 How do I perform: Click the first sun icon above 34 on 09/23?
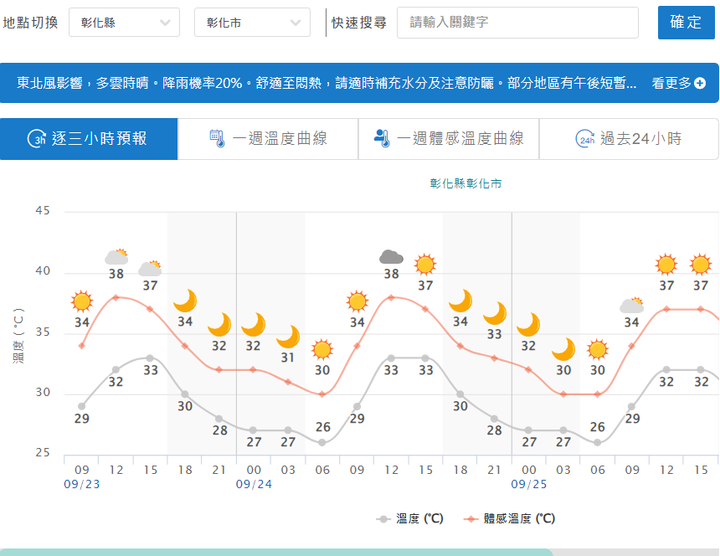82,301
